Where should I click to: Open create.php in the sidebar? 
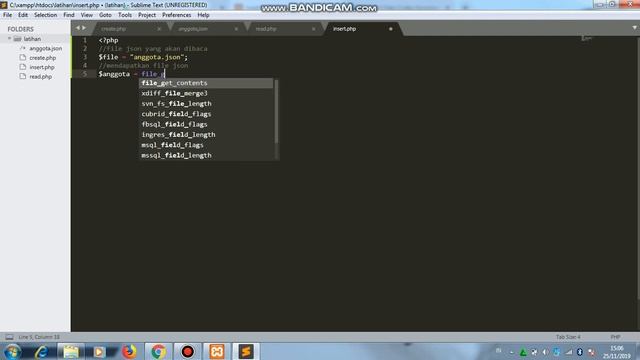click(x=42, y=58)
